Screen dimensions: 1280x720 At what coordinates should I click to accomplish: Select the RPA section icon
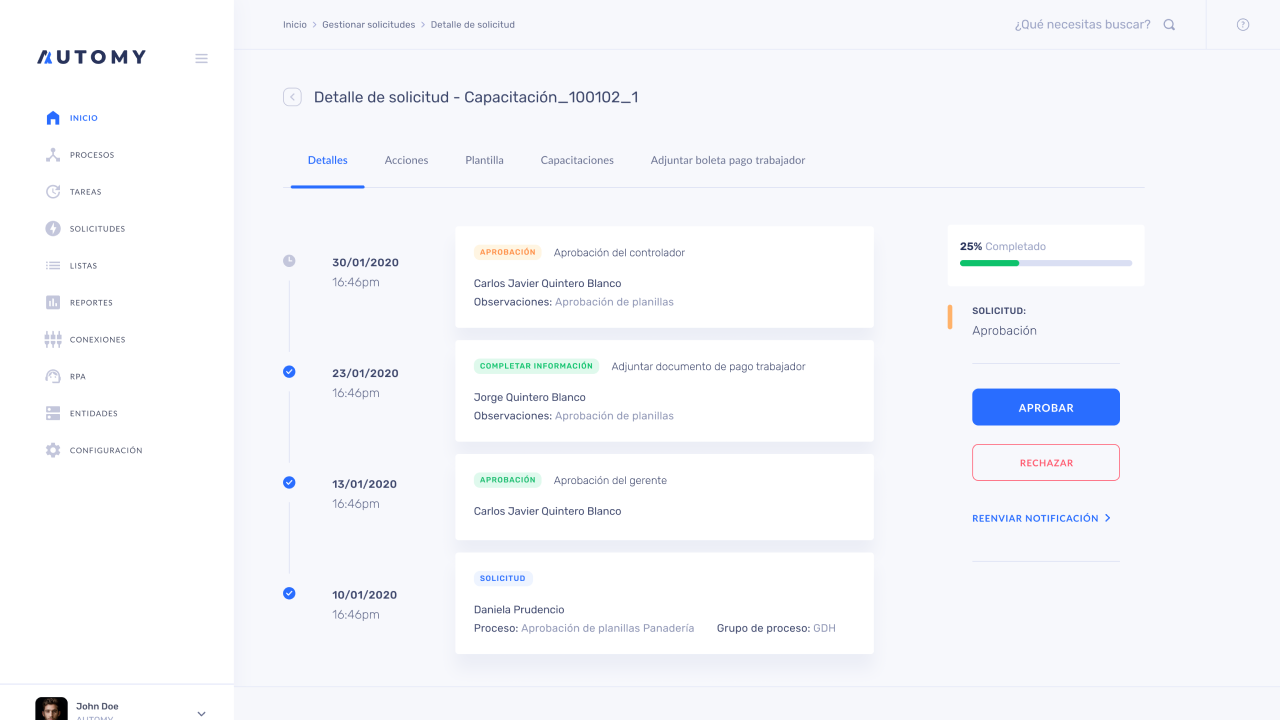(52, 376)
